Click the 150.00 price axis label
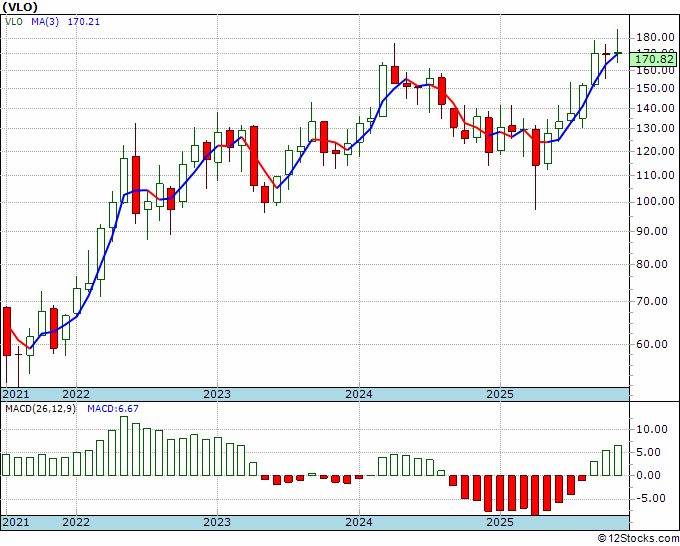Viewport: 680px width, 546px height. point(655,88)
